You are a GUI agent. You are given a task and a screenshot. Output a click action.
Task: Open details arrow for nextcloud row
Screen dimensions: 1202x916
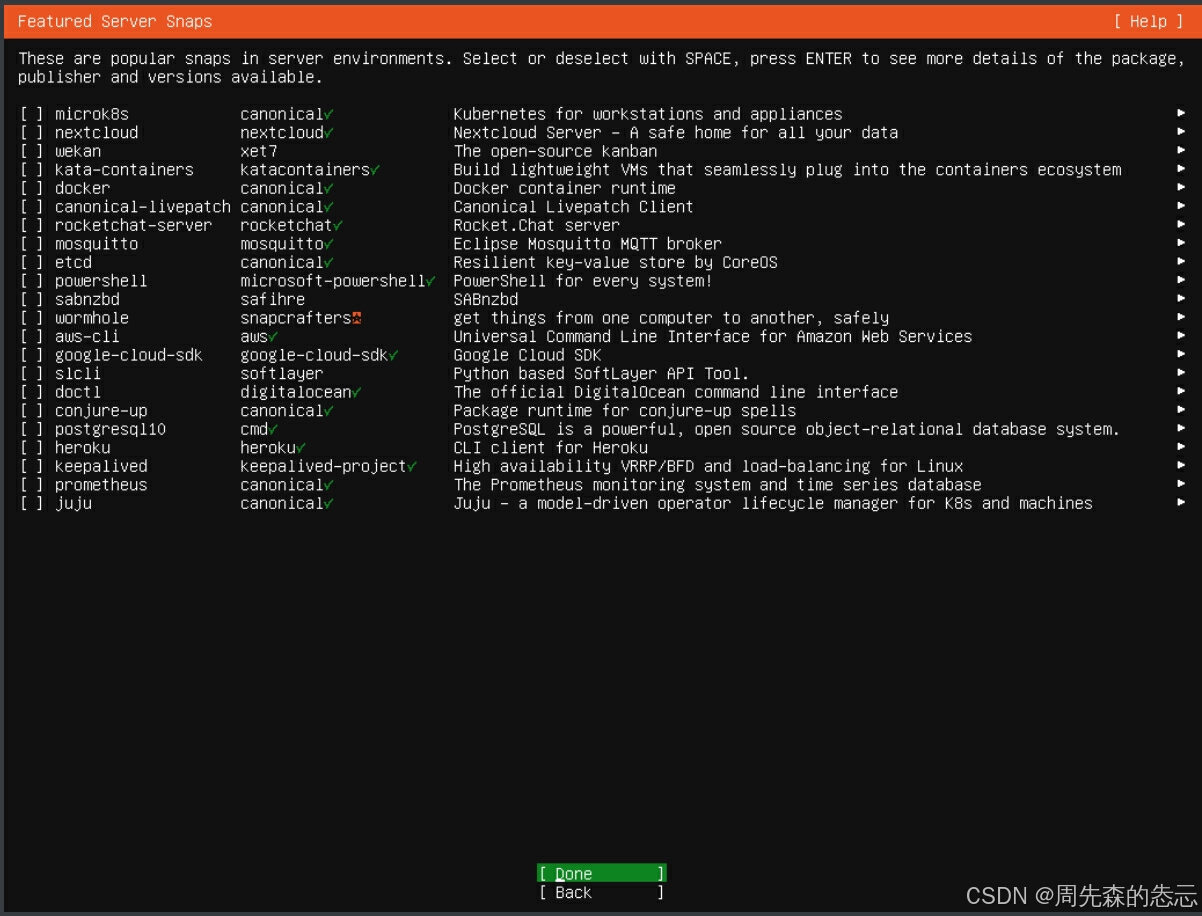[x=1181, y=132]
